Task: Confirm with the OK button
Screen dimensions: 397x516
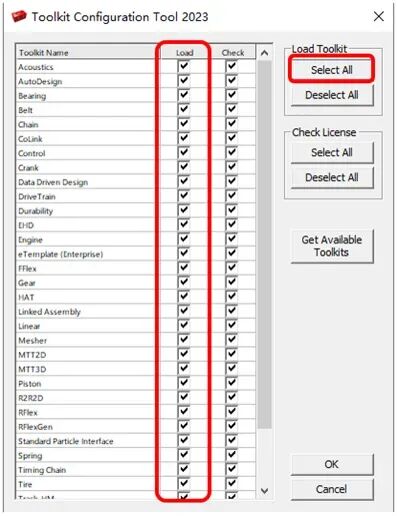Action: click(x=332, y=464)
